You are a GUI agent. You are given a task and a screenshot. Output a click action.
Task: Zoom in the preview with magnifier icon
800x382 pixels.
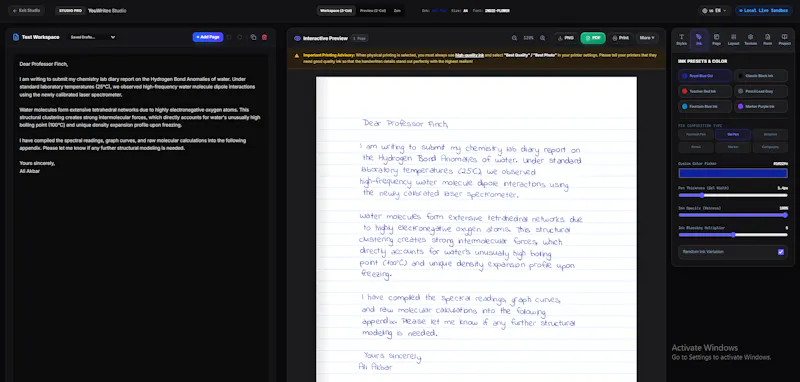(543, 38)
